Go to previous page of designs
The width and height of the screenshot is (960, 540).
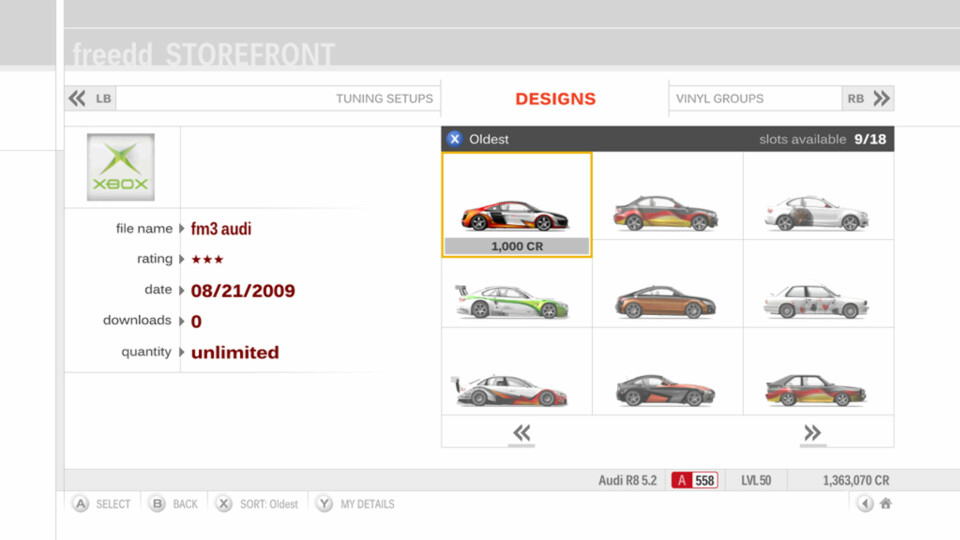[x=522, y=433]
